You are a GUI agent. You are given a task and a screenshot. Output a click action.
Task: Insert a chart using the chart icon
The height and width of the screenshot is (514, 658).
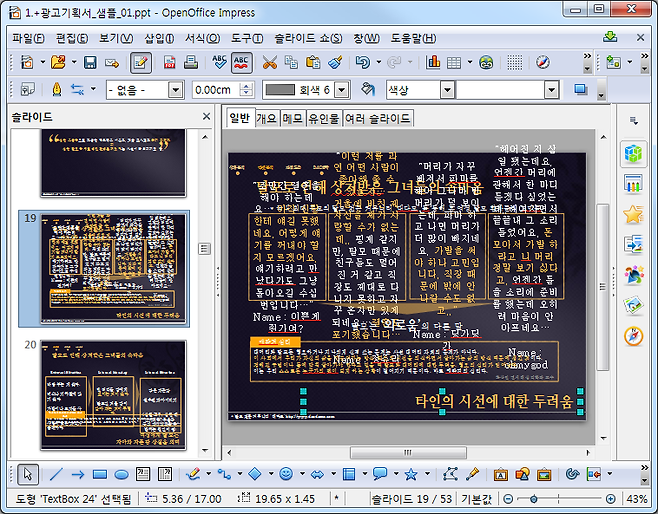coord(433,62)
